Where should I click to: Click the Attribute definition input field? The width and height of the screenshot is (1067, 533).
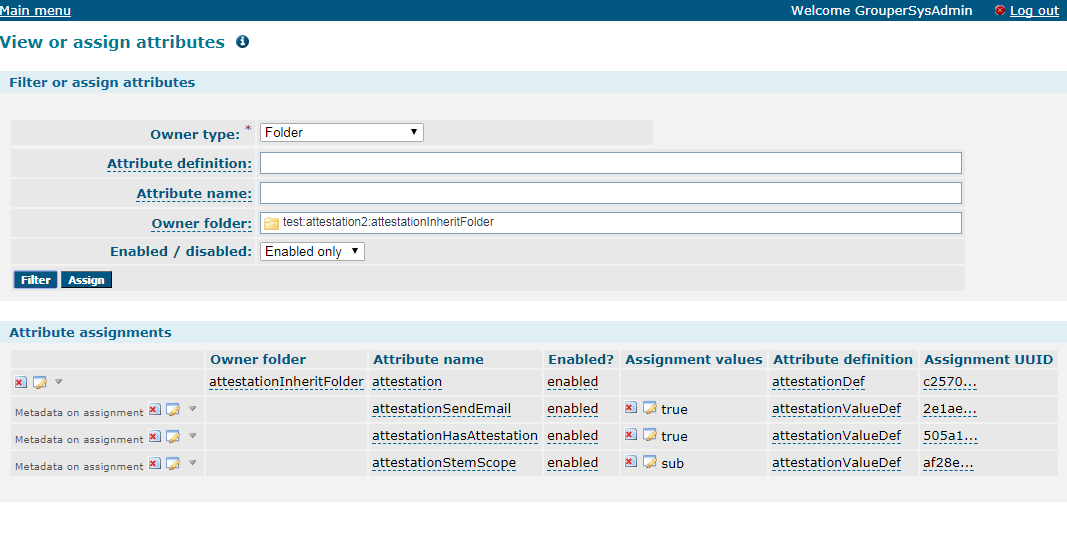(610, 163)
